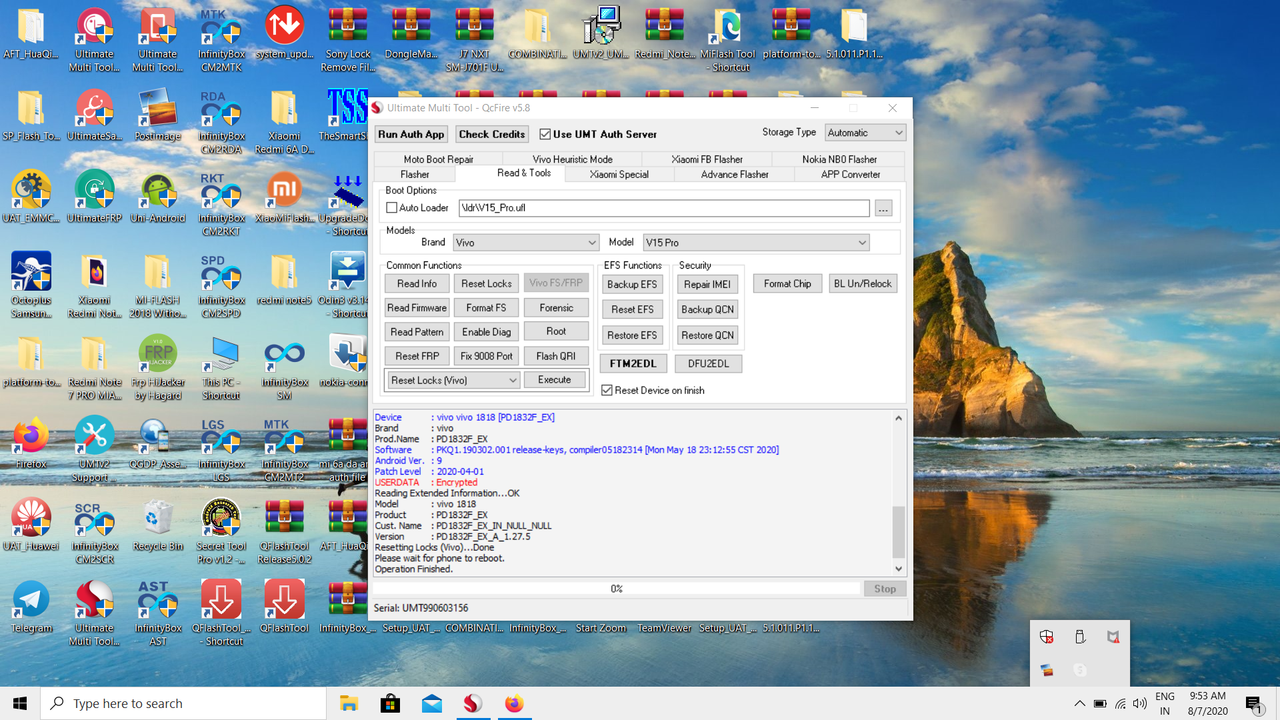Change the Brand from Vivo
Viewport: 1280px width, 720px height.
(526, 242)
